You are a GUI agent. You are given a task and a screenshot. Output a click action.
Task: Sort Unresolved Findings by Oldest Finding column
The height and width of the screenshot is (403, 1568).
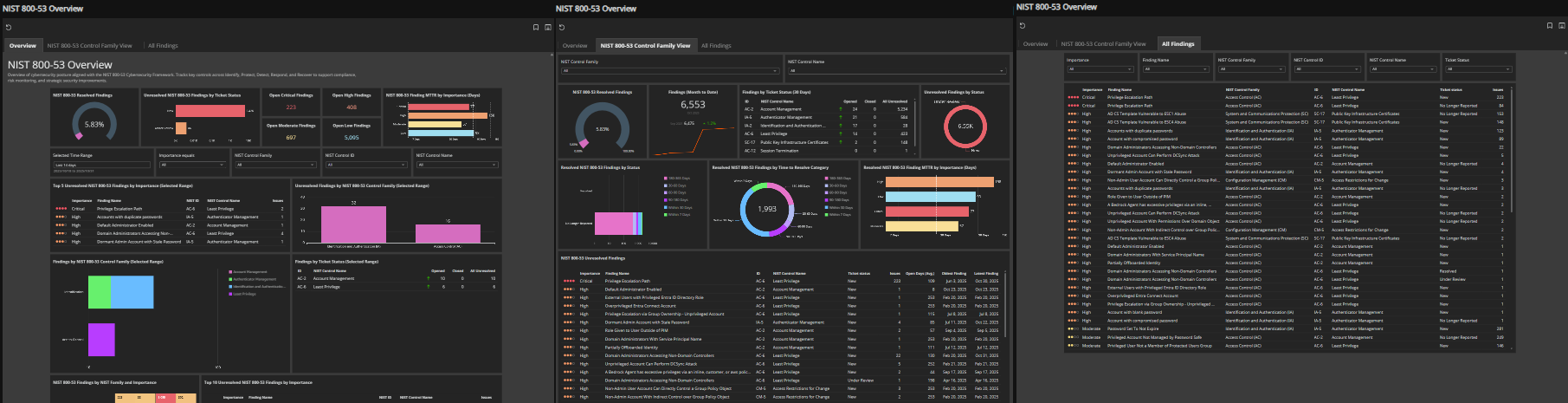954,273
